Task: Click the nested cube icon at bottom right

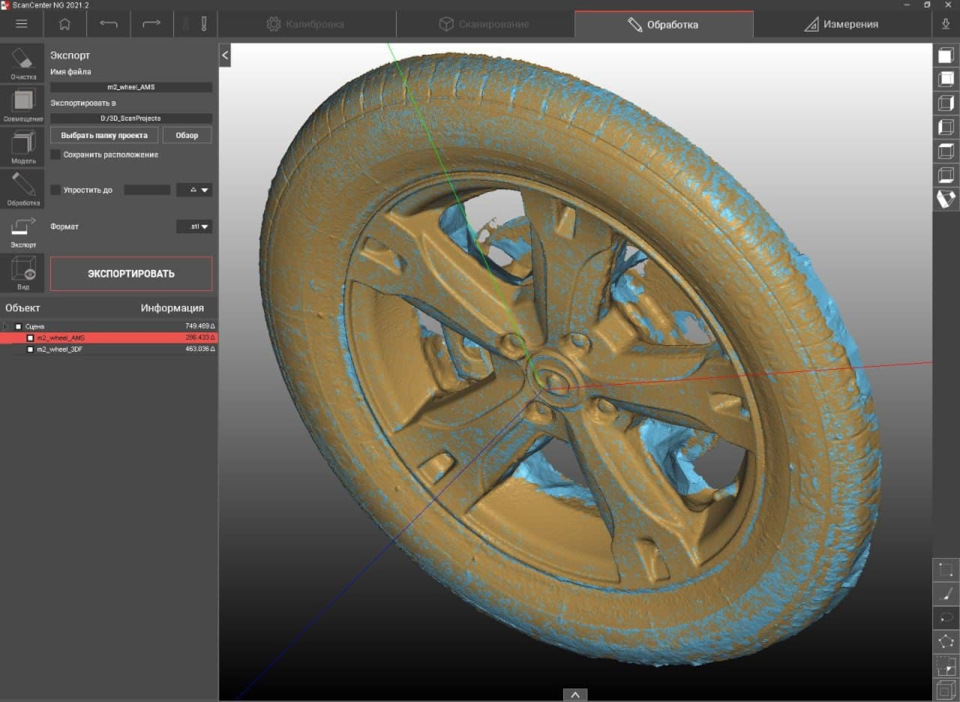Action: [x=945, y=690]
